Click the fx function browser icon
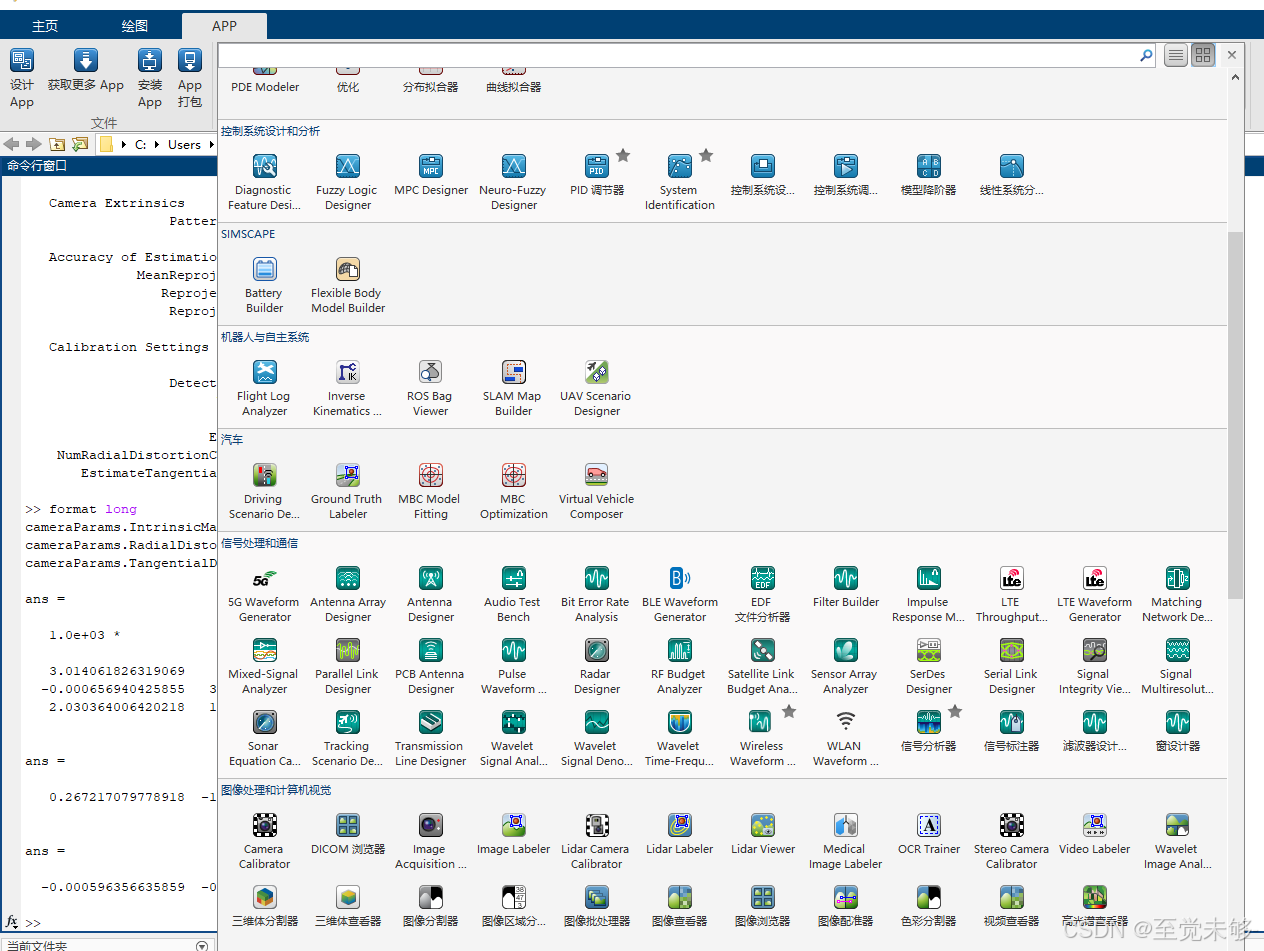Image resolution: width=1264 pixels, height=951 pixels. [x=12, y=922]
